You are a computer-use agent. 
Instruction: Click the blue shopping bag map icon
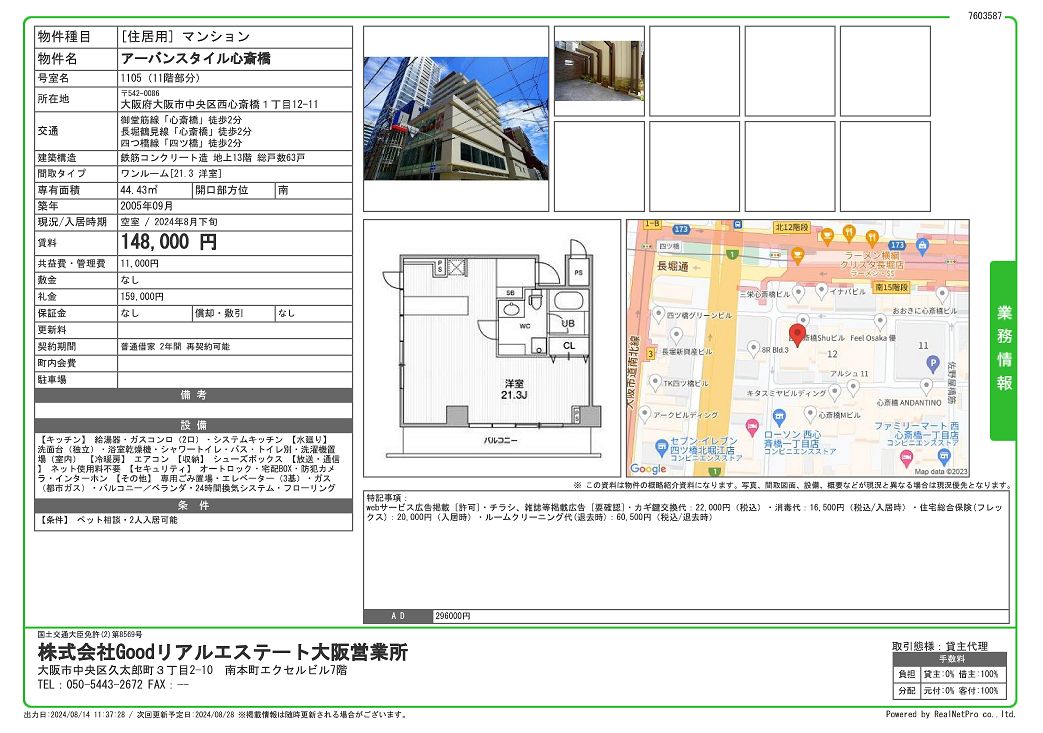922,246
